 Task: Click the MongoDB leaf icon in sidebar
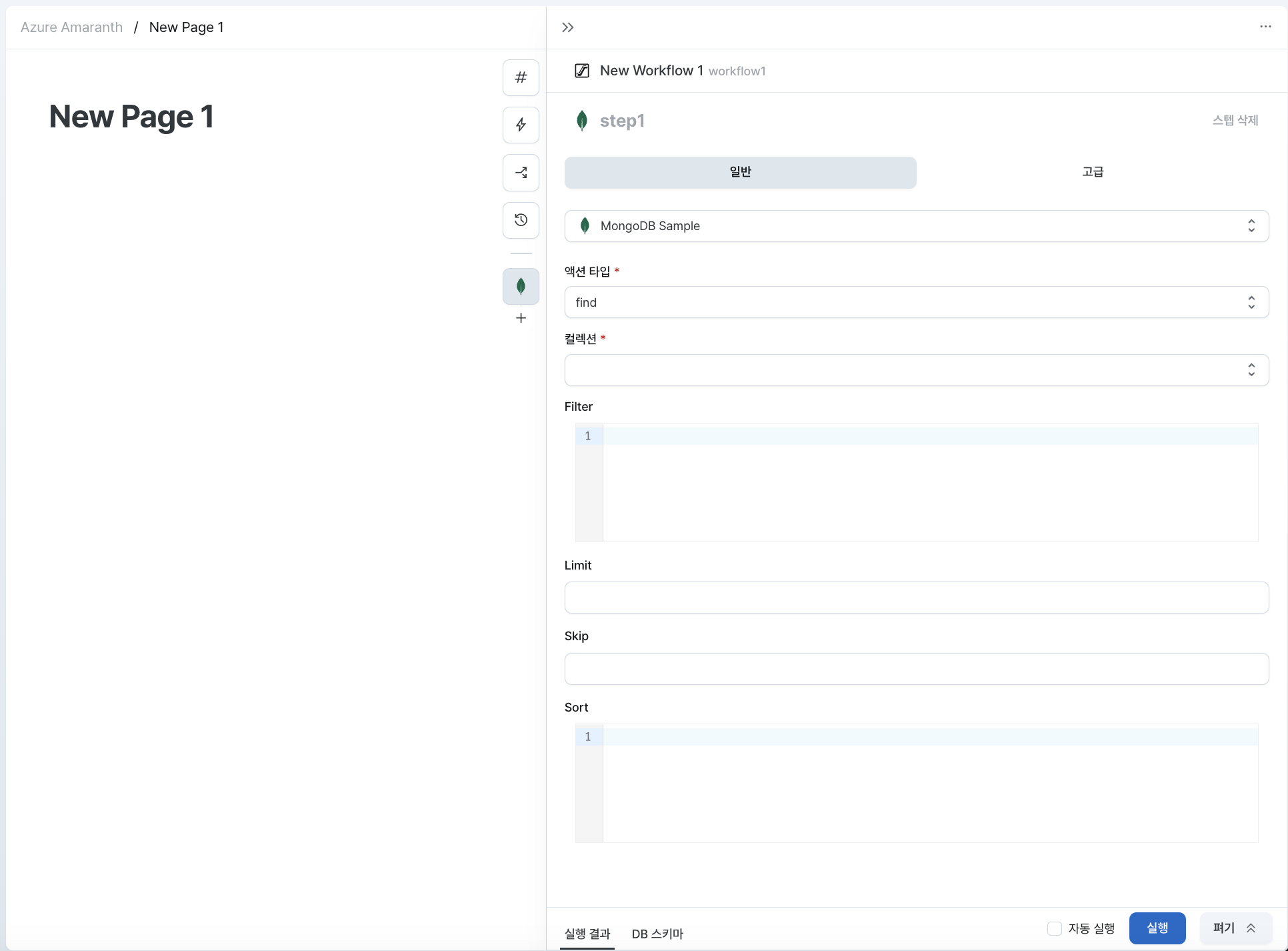pyautogui.click(x=521, y=287)
